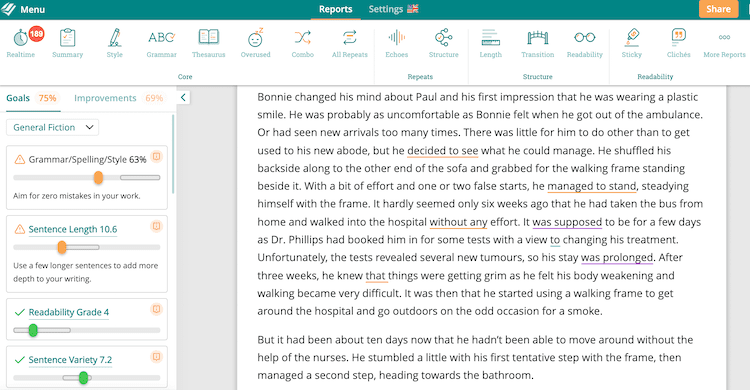750x390 pixels.
Task: Click the Readability Grade slider handle
Action: 33,330
